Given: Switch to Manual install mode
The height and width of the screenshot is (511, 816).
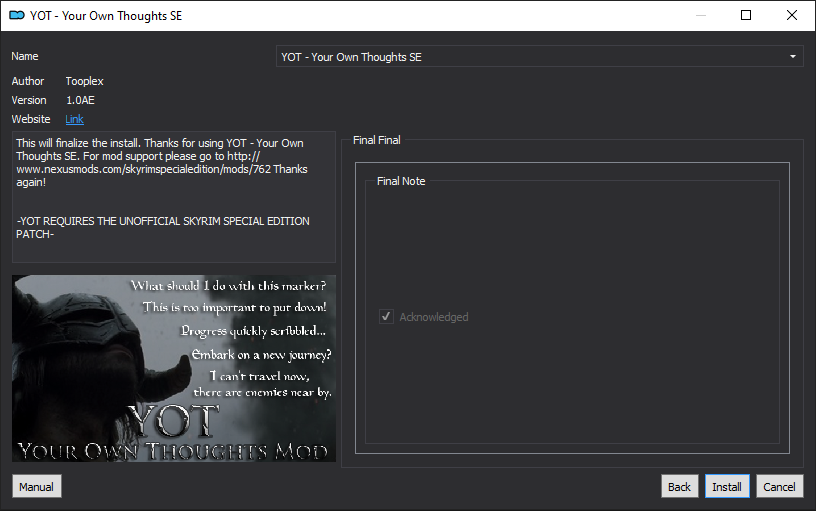Looking at the screenshot, I should (x=36, y=486).
